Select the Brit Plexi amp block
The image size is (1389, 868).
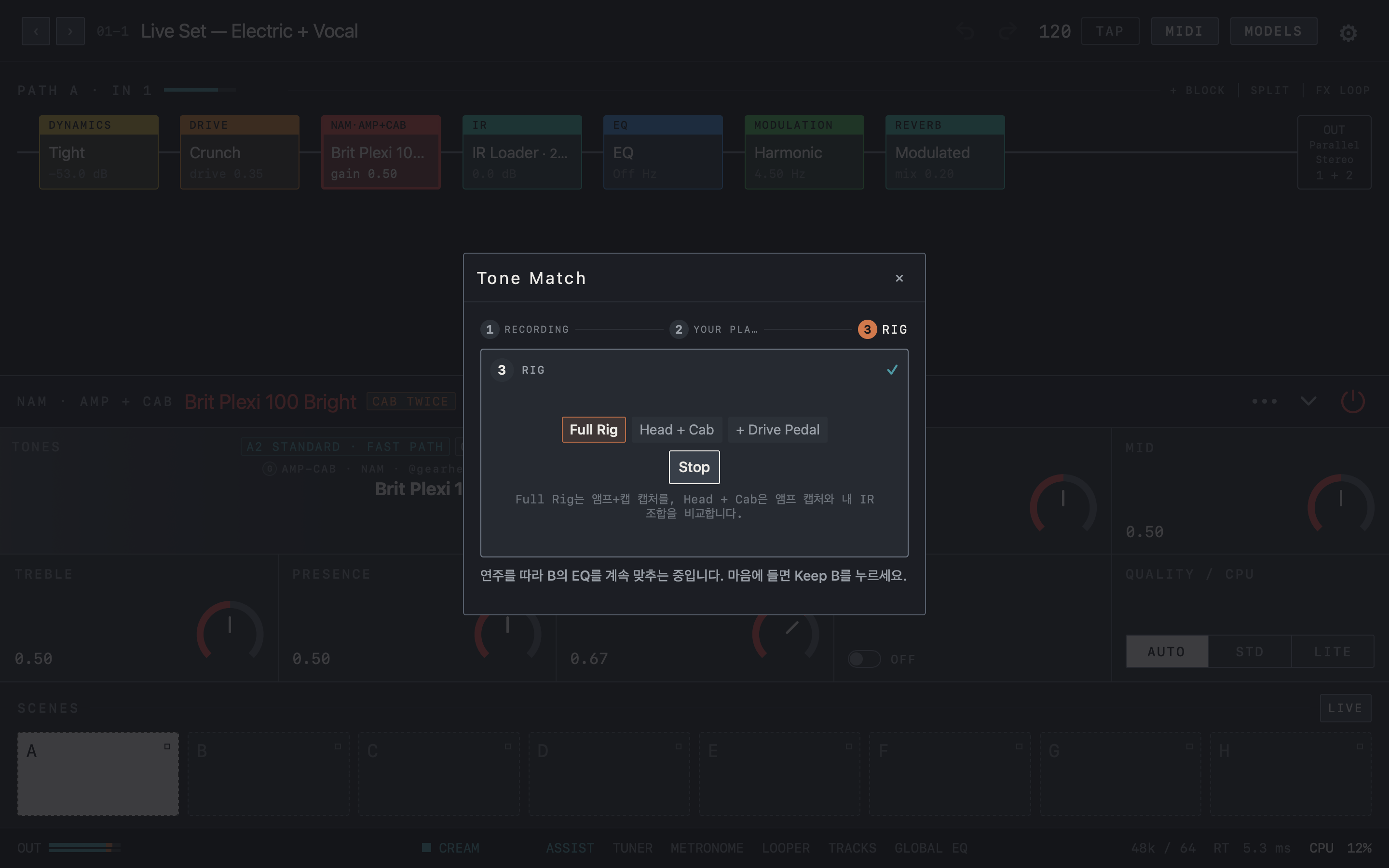[381, 152]
